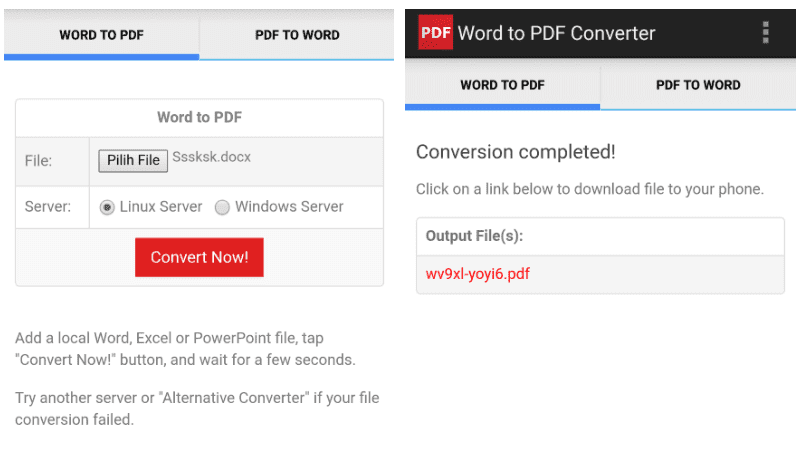Open the three-dot overflow menu
This screenshot has width=800, height=464.
765,32
